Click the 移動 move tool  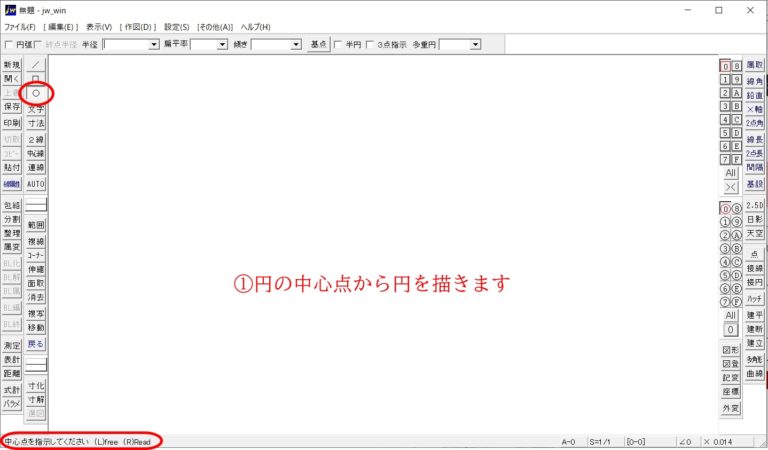tap(36, 327)
